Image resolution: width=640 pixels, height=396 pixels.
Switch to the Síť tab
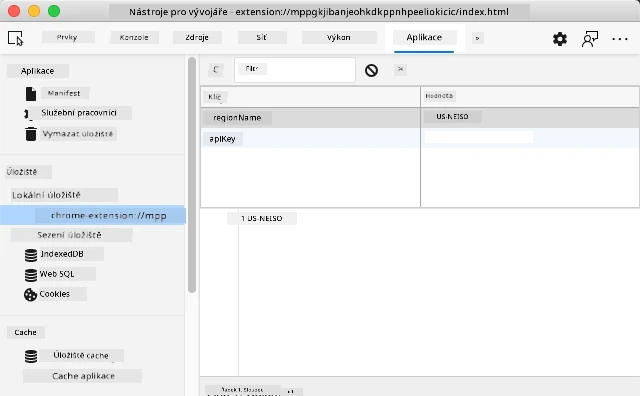(262, 37)
